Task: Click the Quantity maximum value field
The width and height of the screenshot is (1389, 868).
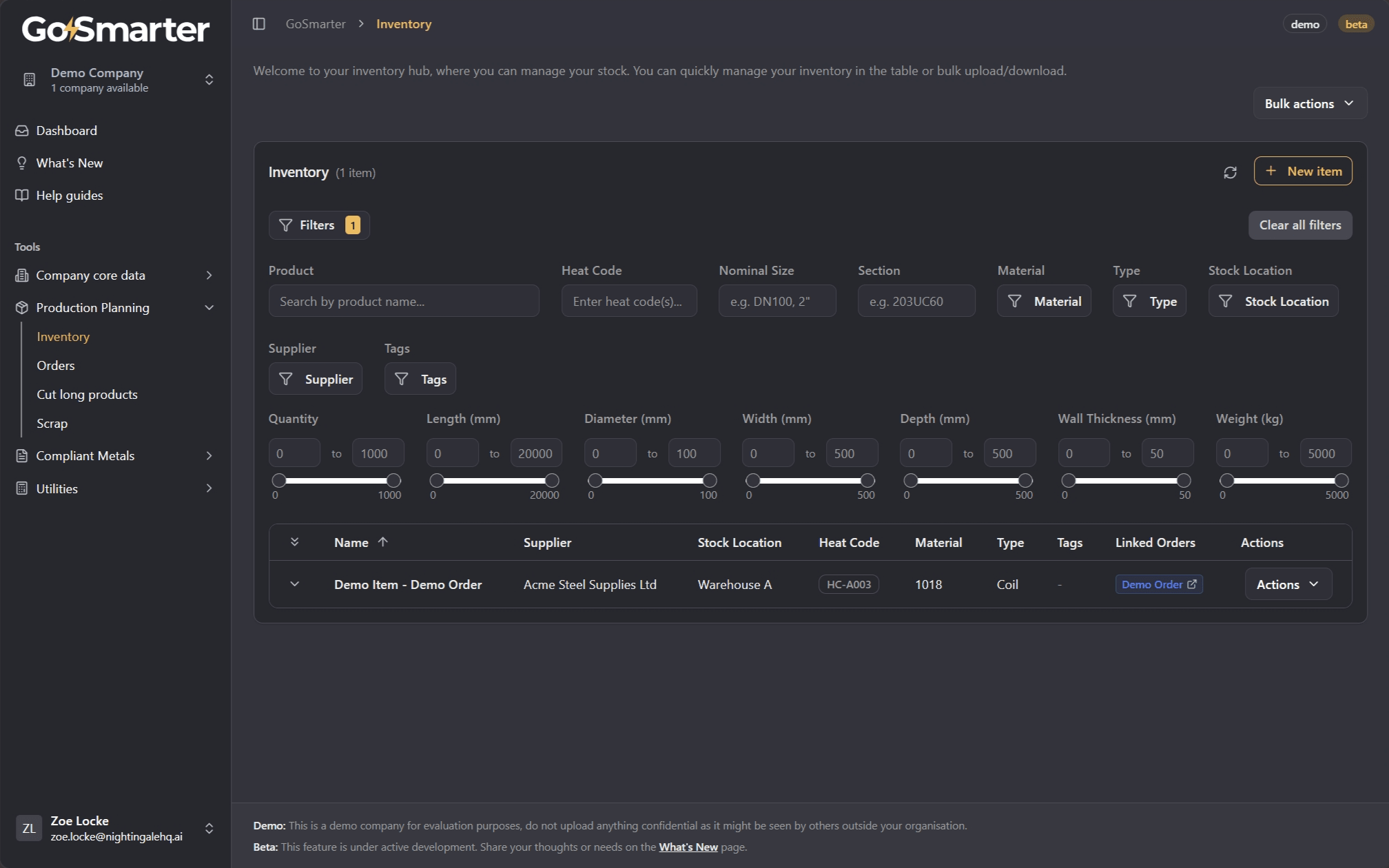Action: pyautogui.click(x=378, y=453)
